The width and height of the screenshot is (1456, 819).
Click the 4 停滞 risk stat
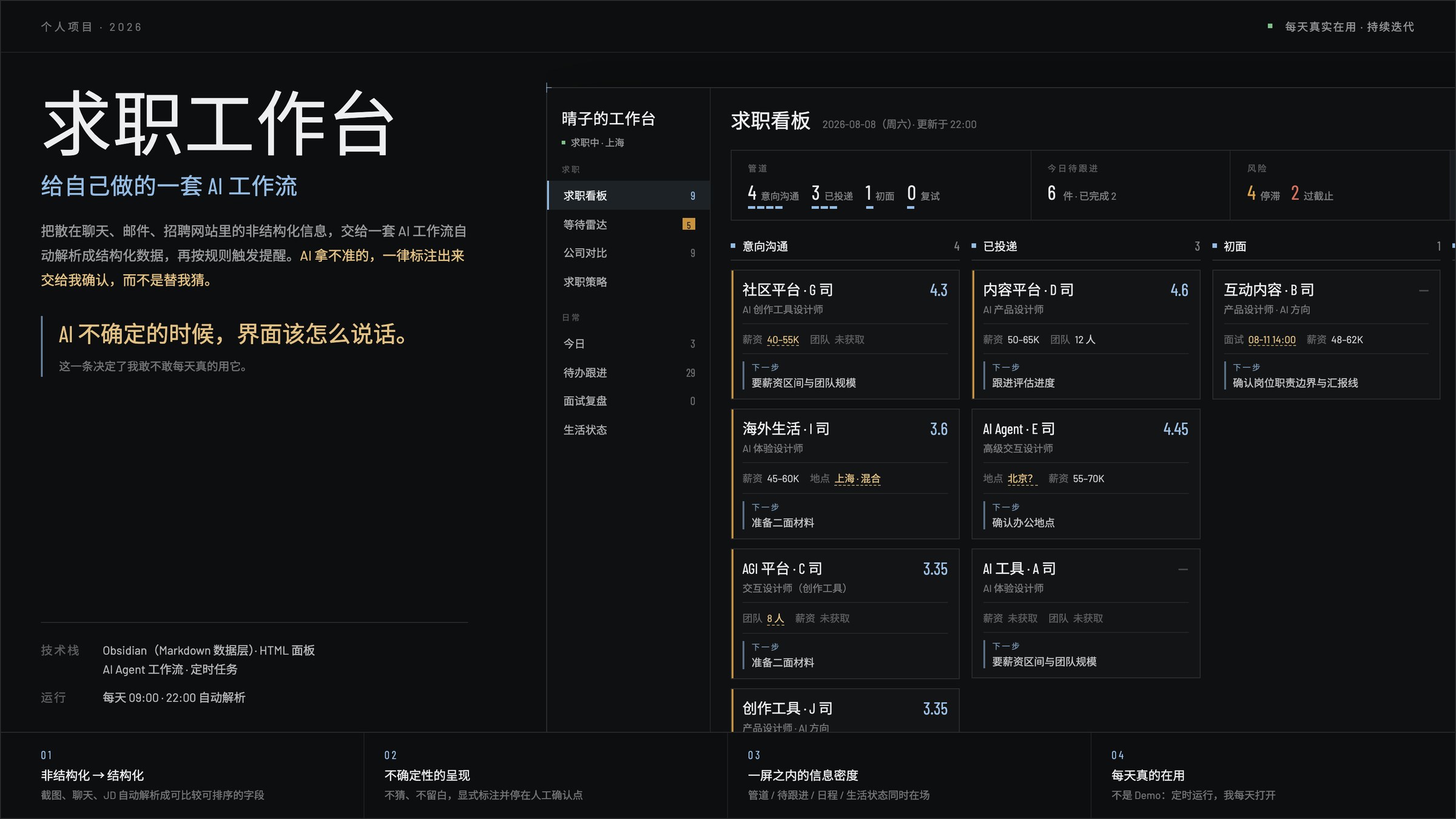(x=1263, y=194)
